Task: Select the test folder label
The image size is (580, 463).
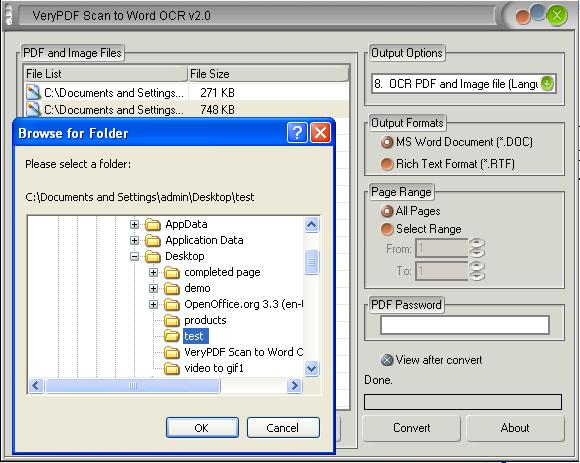Action: coord(196,336)
